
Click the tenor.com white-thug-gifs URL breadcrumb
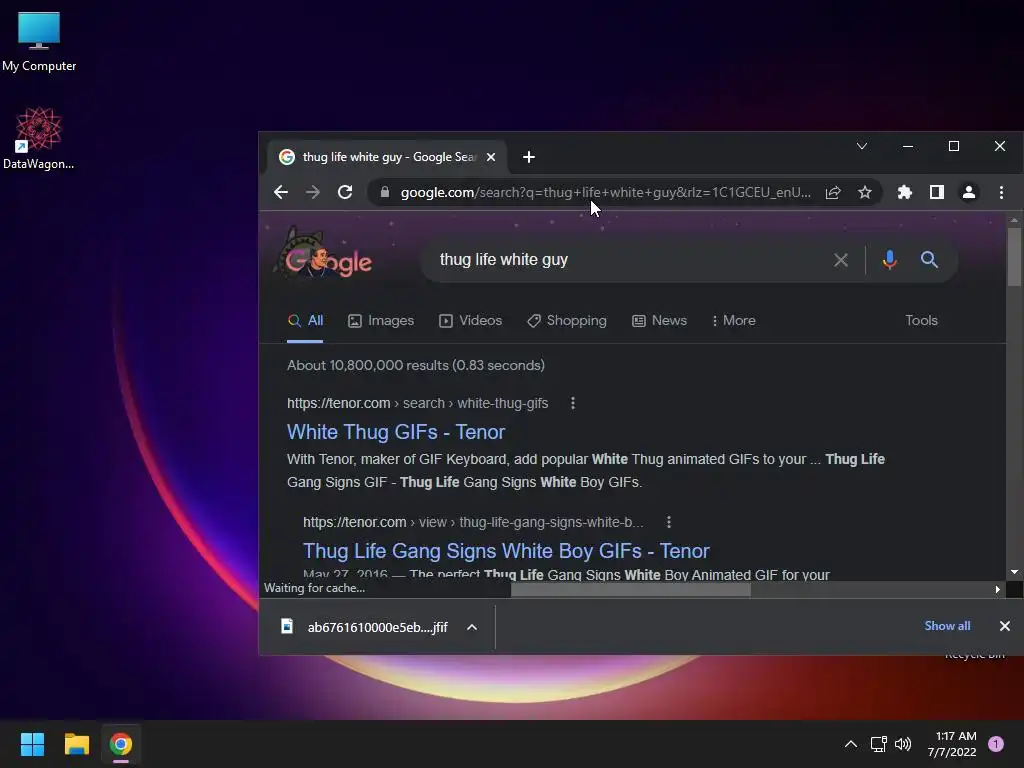[417, 404]
